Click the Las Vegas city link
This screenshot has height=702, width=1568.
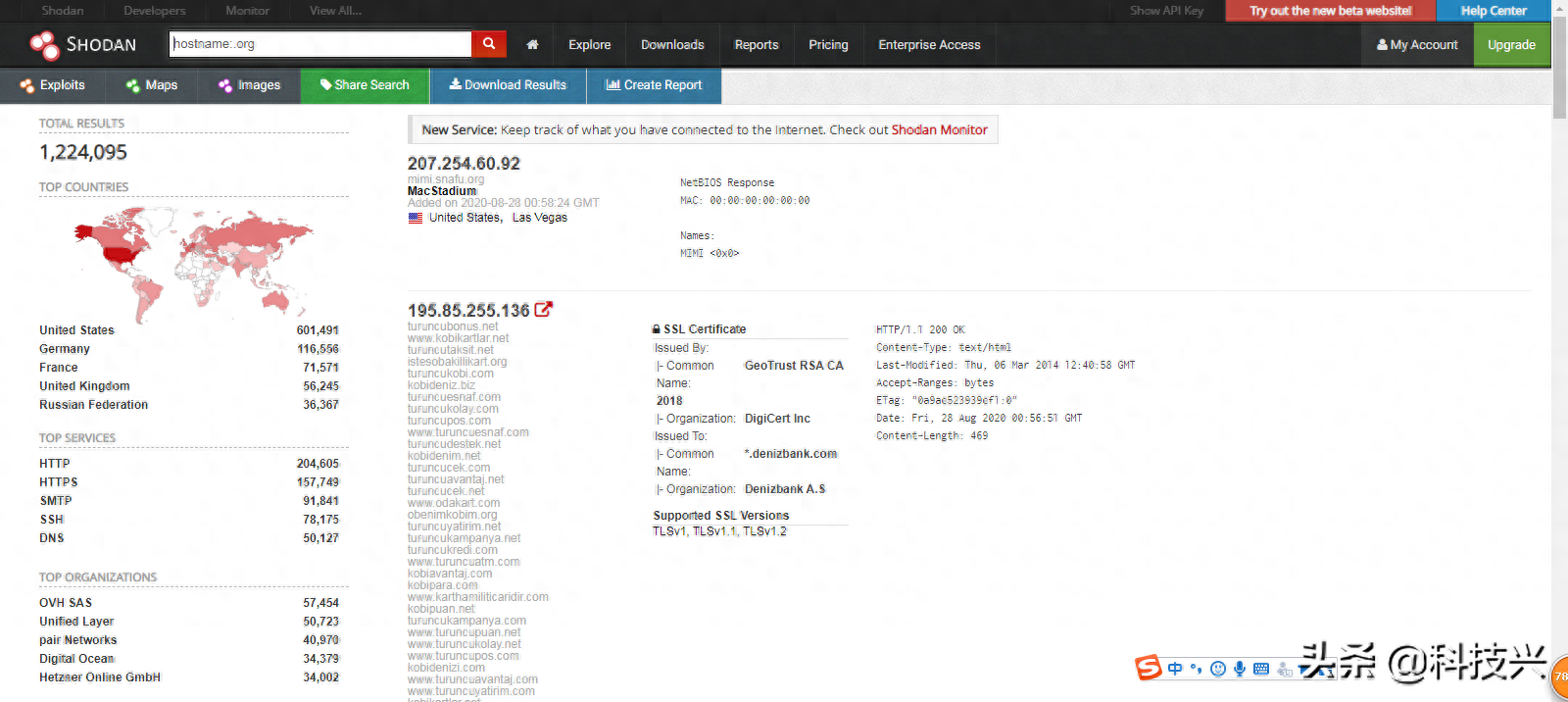click(540, 218)
